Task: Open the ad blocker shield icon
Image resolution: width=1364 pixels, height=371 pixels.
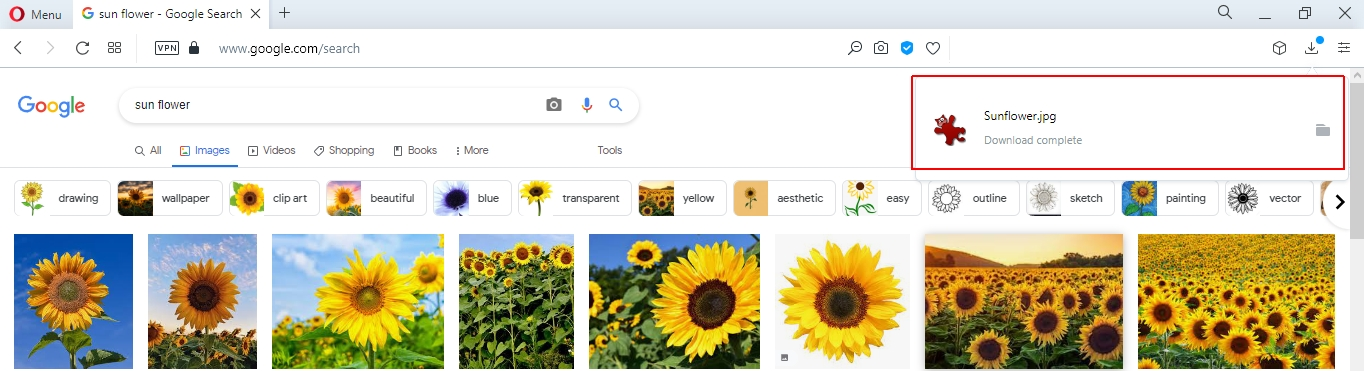Action: pyautogui.click(x=907, y=48)
